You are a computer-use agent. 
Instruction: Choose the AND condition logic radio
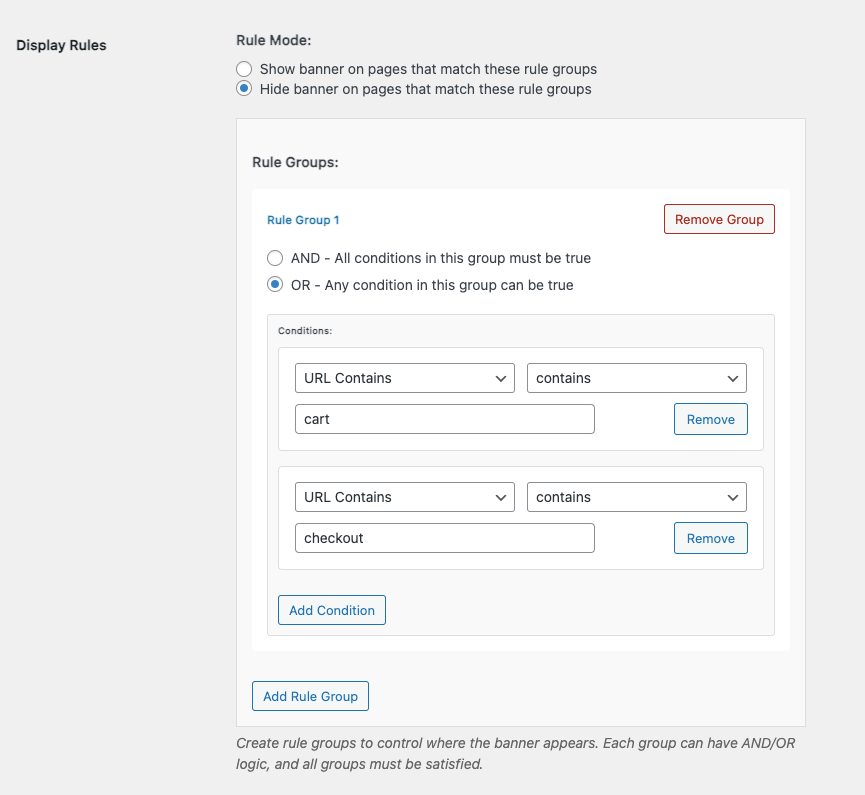[x=275, y=258]
